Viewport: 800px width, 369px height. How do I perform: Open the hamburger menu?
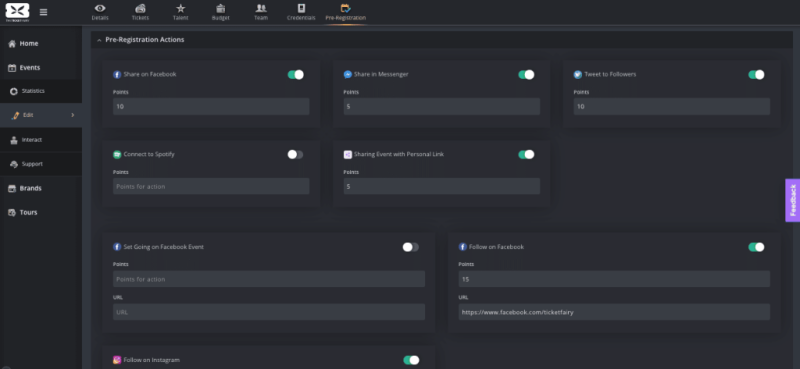(43, 12)
